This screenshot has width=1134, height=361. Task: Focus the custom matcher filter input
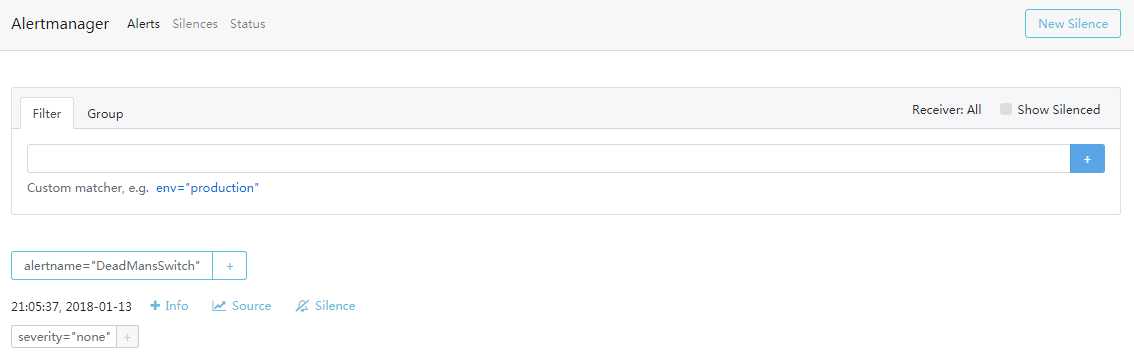[x=548, y=158]
